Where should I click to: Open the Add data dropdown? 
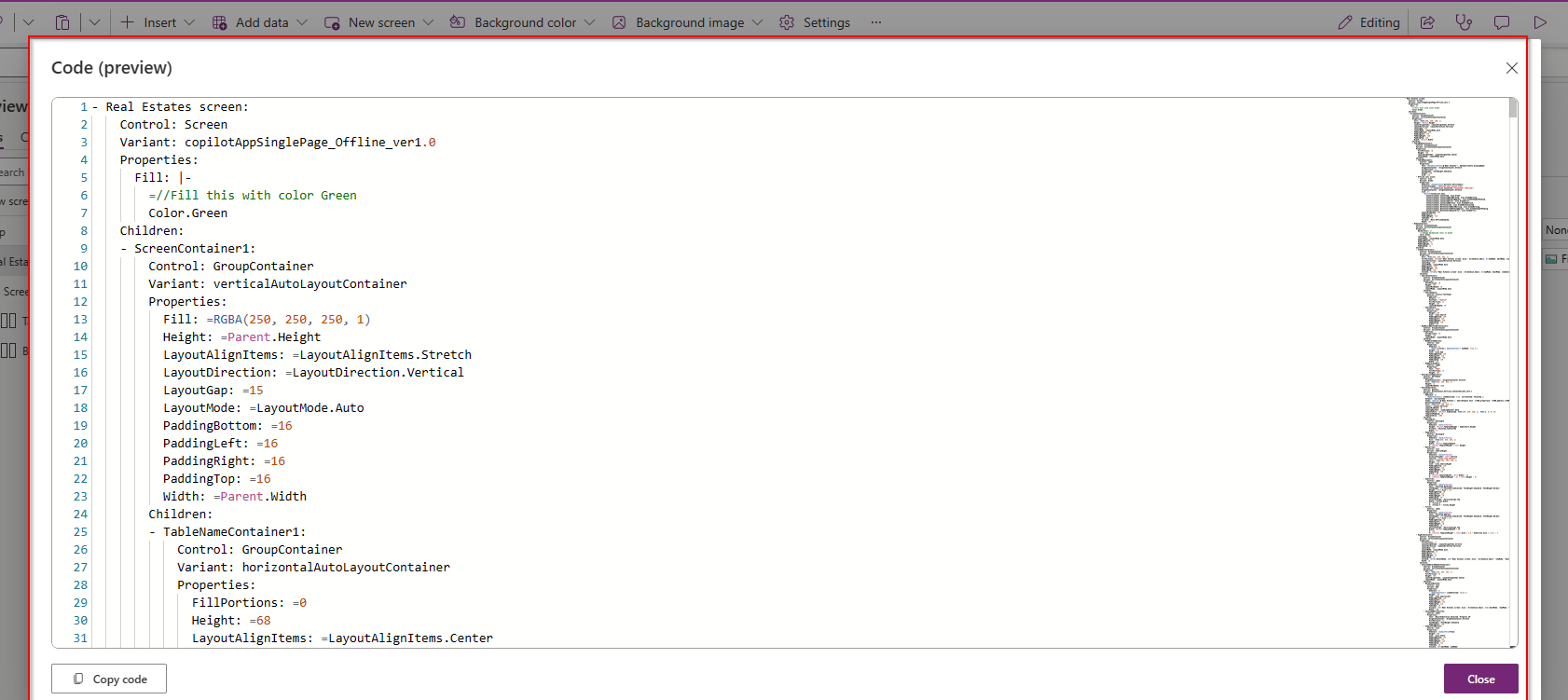pyautogui.click(x=260, y=22)
